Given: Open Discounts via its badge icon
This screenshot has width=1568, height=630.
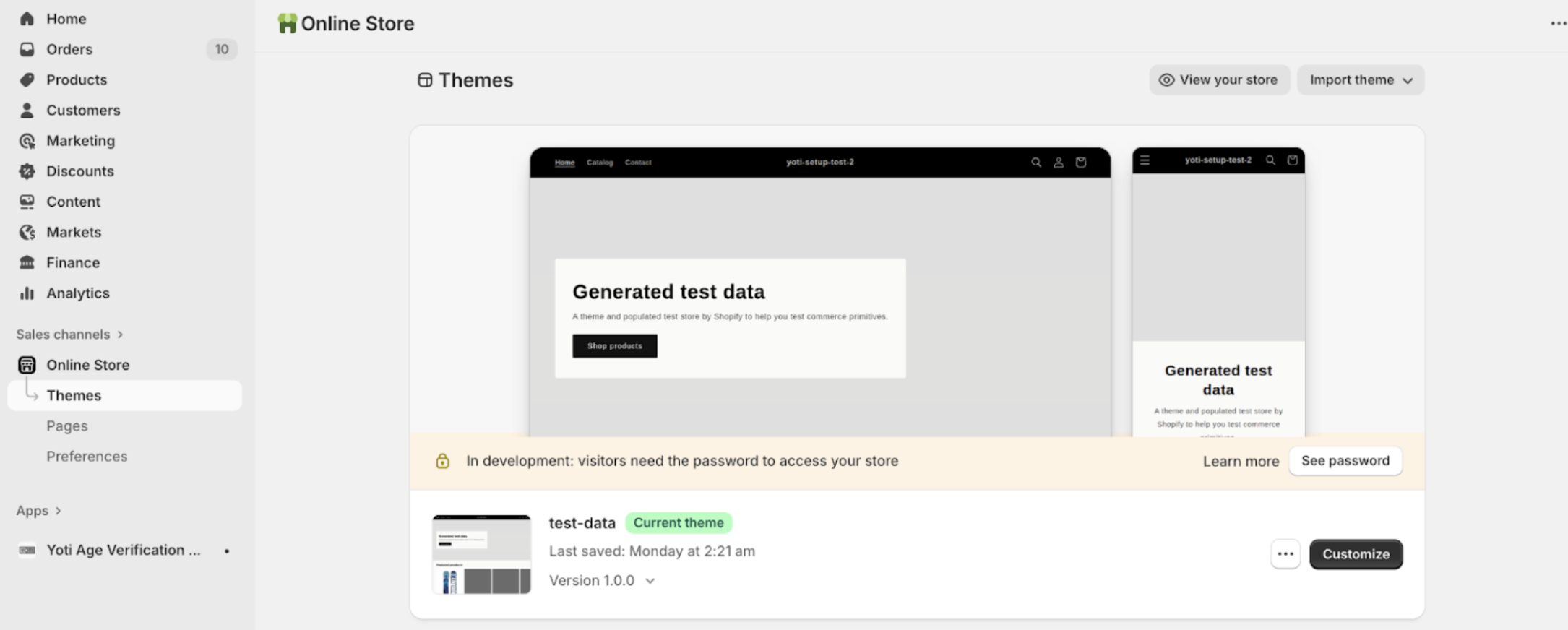Looking at the screenshot, I should tap(27, 171).
